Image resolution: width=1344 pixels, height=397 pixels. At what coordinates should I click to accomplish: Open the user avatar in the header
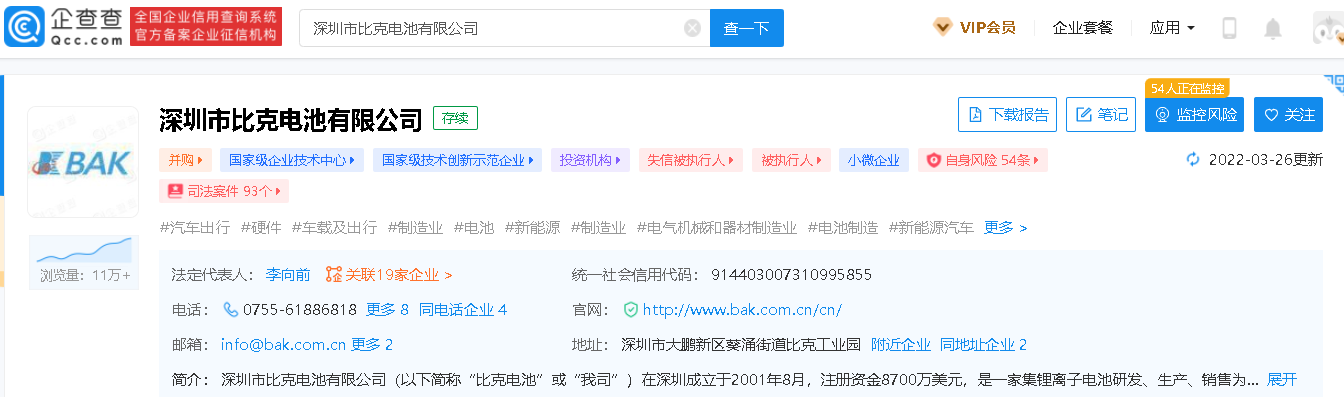(x=1328, y=28)
